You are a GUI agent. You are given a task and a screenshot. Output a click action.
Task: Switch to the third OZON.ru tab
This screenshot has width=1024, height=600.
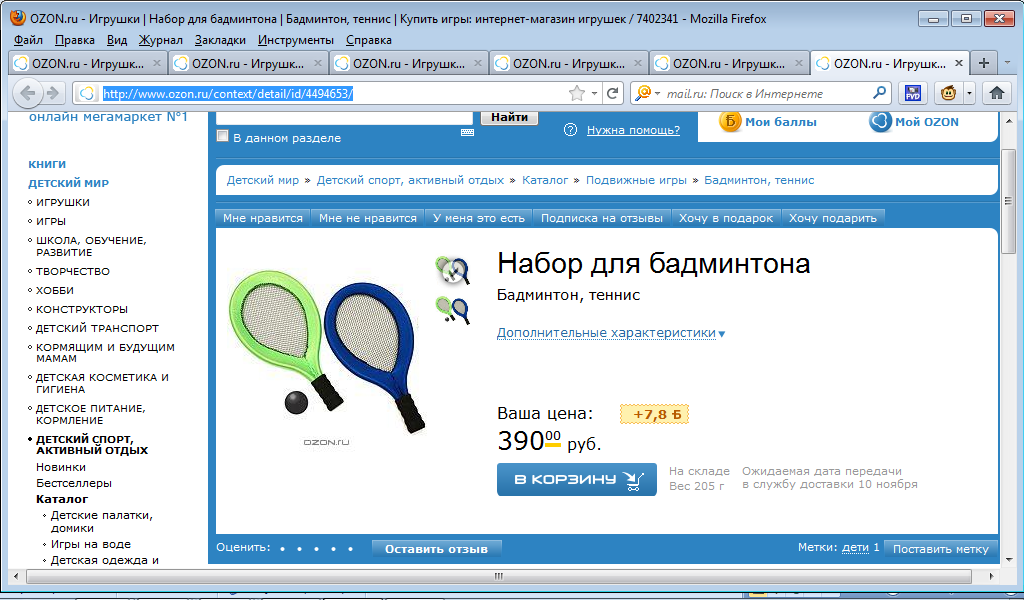click(409, 63)
